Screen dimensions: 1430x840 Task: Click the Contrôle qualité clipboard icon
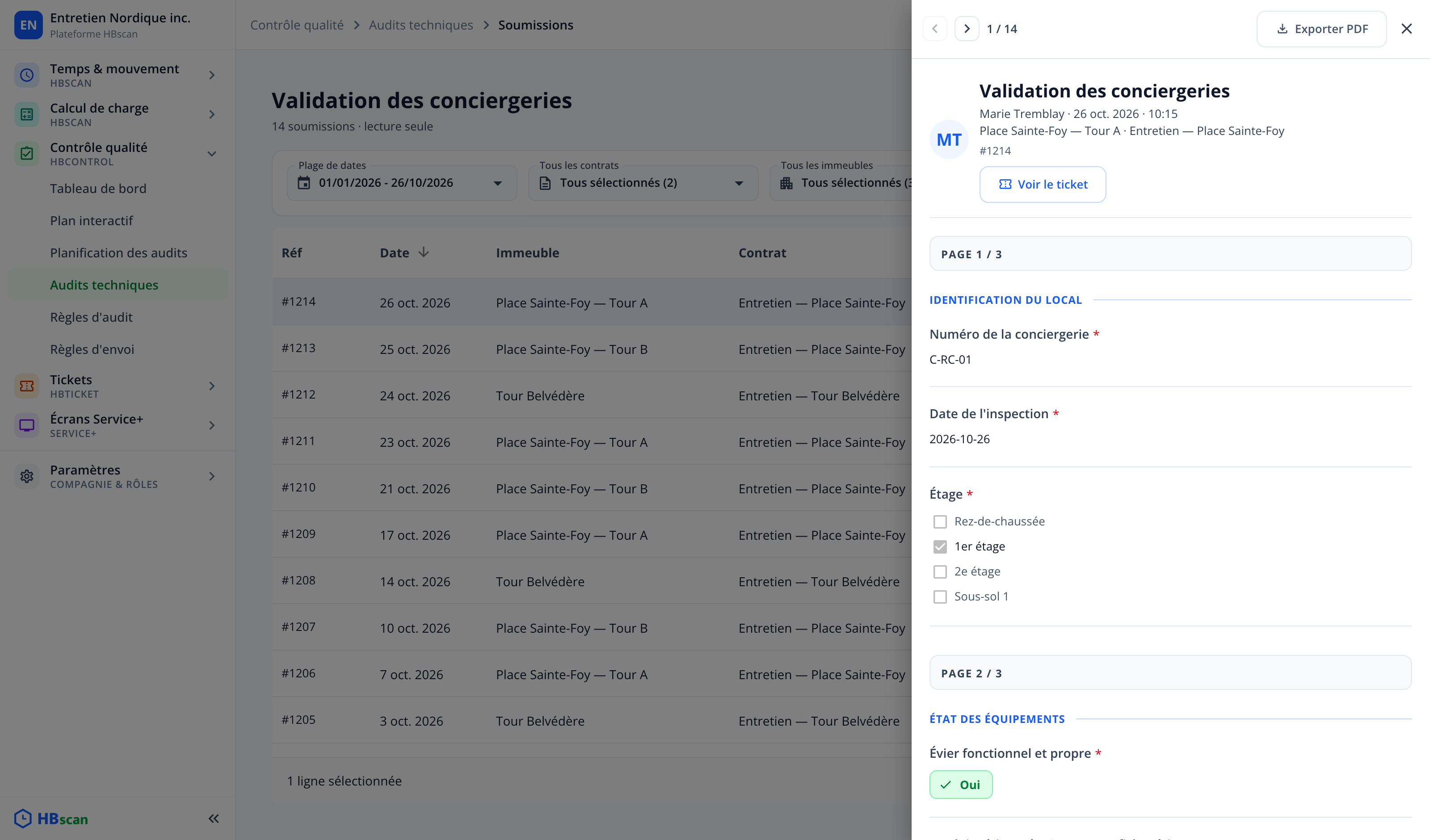27,153
